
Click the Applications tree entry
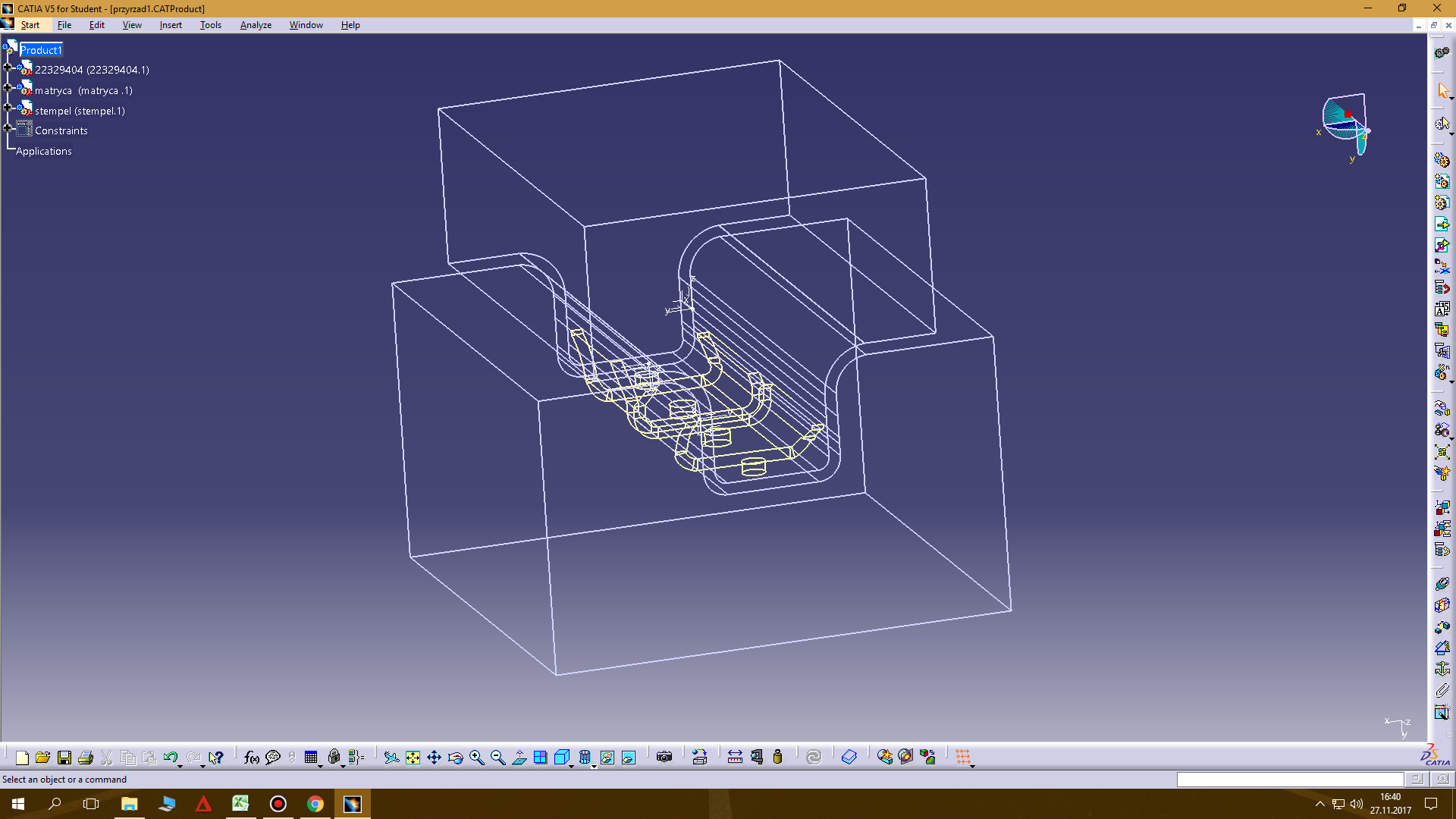(44, 151)
